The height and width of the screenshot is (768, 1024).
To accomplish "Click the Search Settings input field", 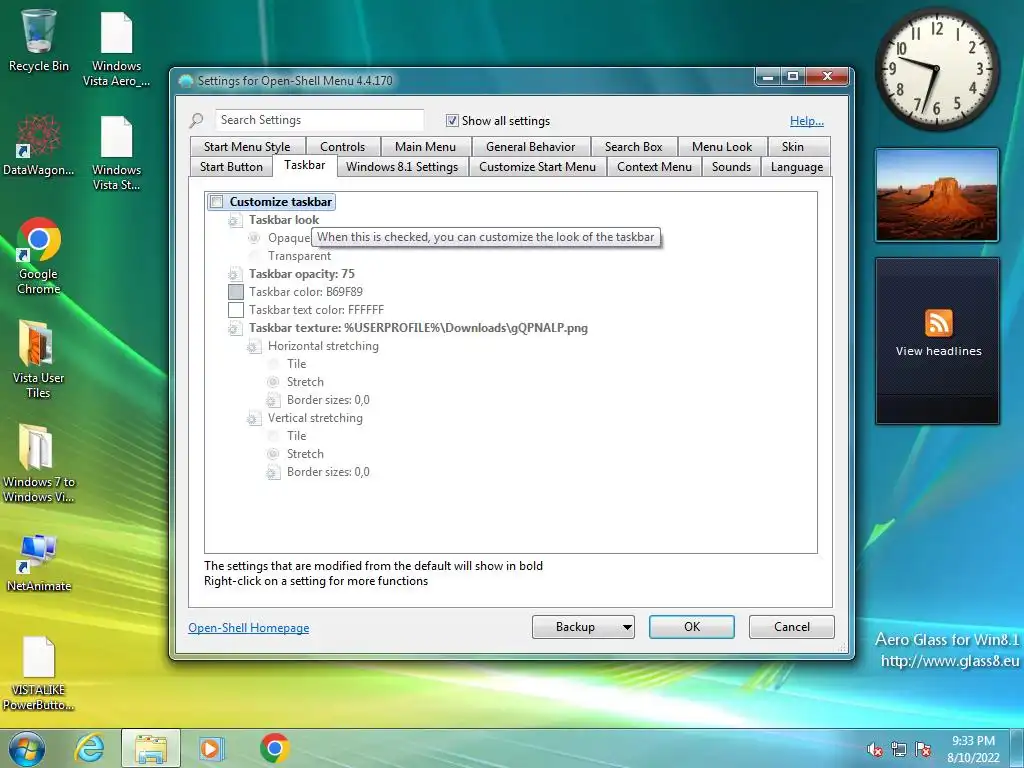I will [x=319, y=120].
